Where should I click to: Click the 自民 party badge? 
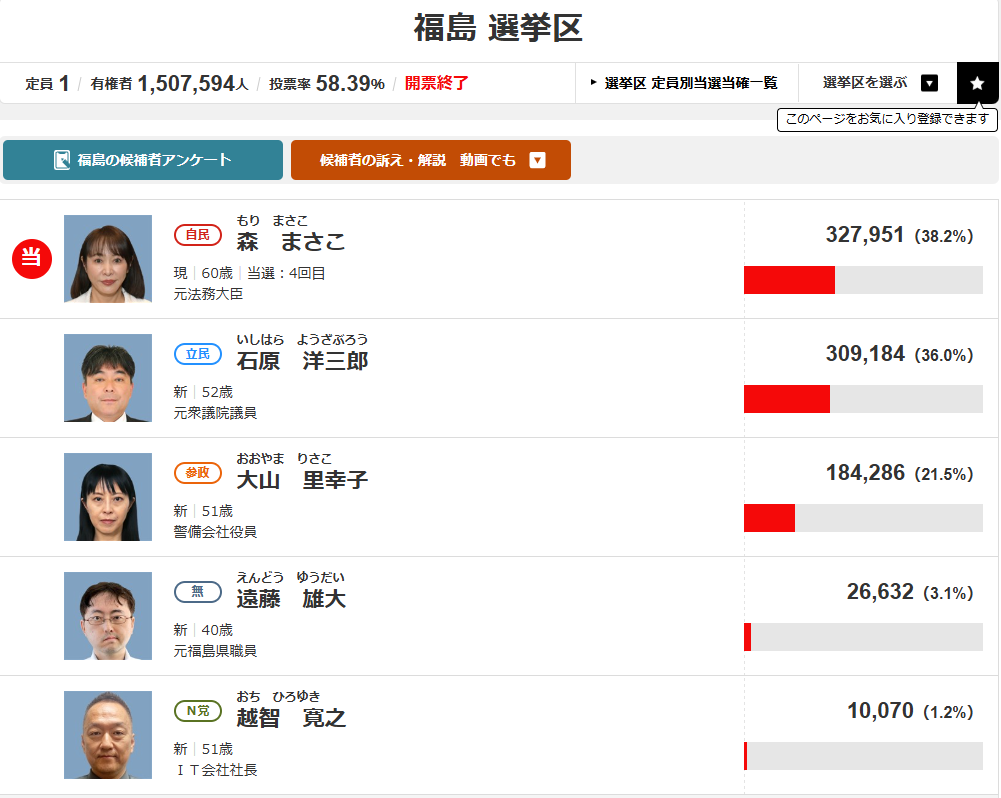click(198, 235)
